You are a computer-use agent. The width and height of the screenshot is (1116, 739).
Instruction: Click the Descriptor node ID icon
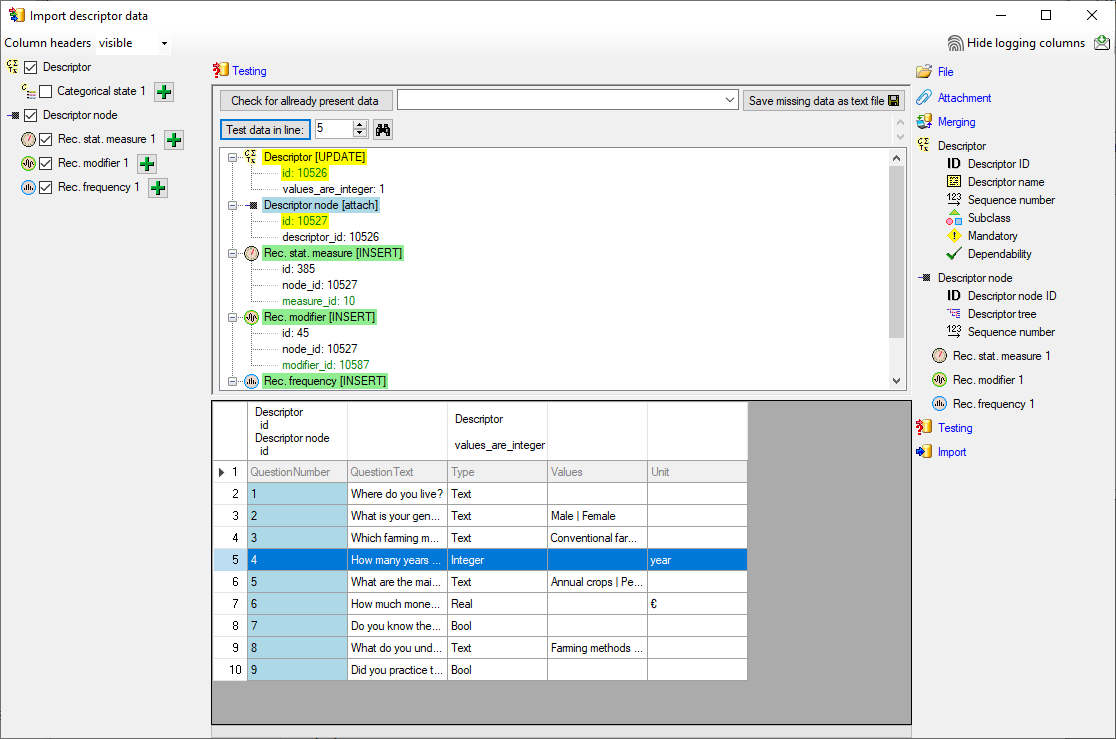click(954, 295)
